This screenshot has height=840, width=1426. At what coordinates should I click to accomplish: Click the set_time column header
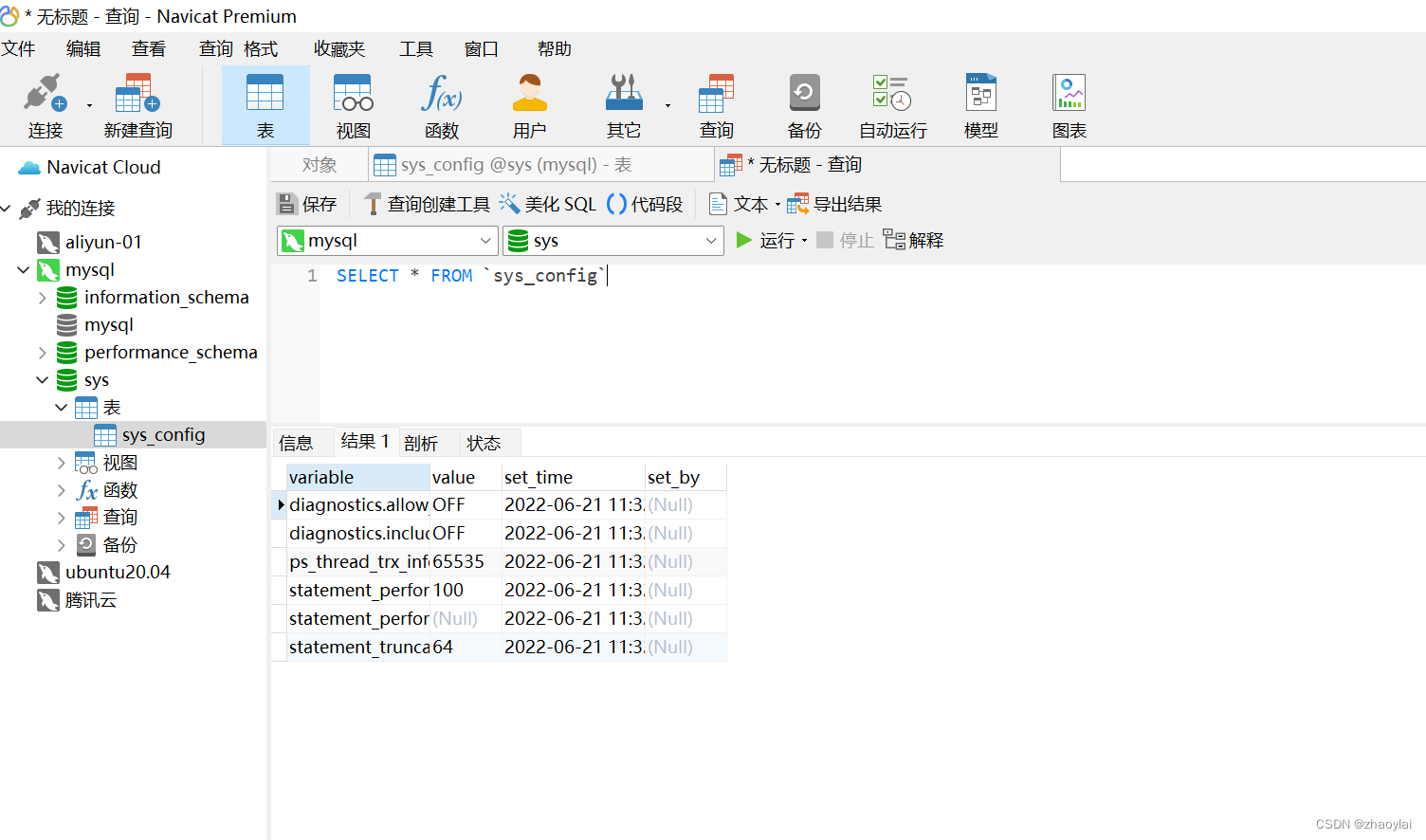pyautogui.click(x=573, y=477)
